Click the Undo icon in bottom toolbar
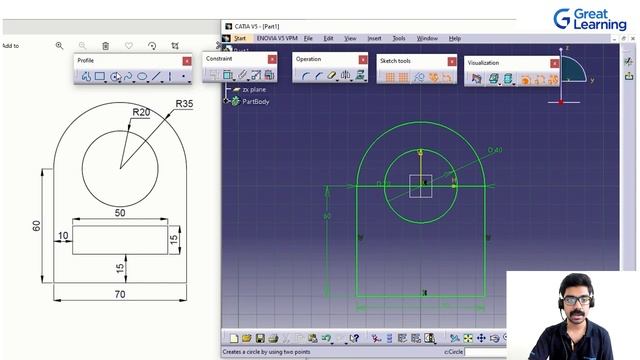 (326, 338)
